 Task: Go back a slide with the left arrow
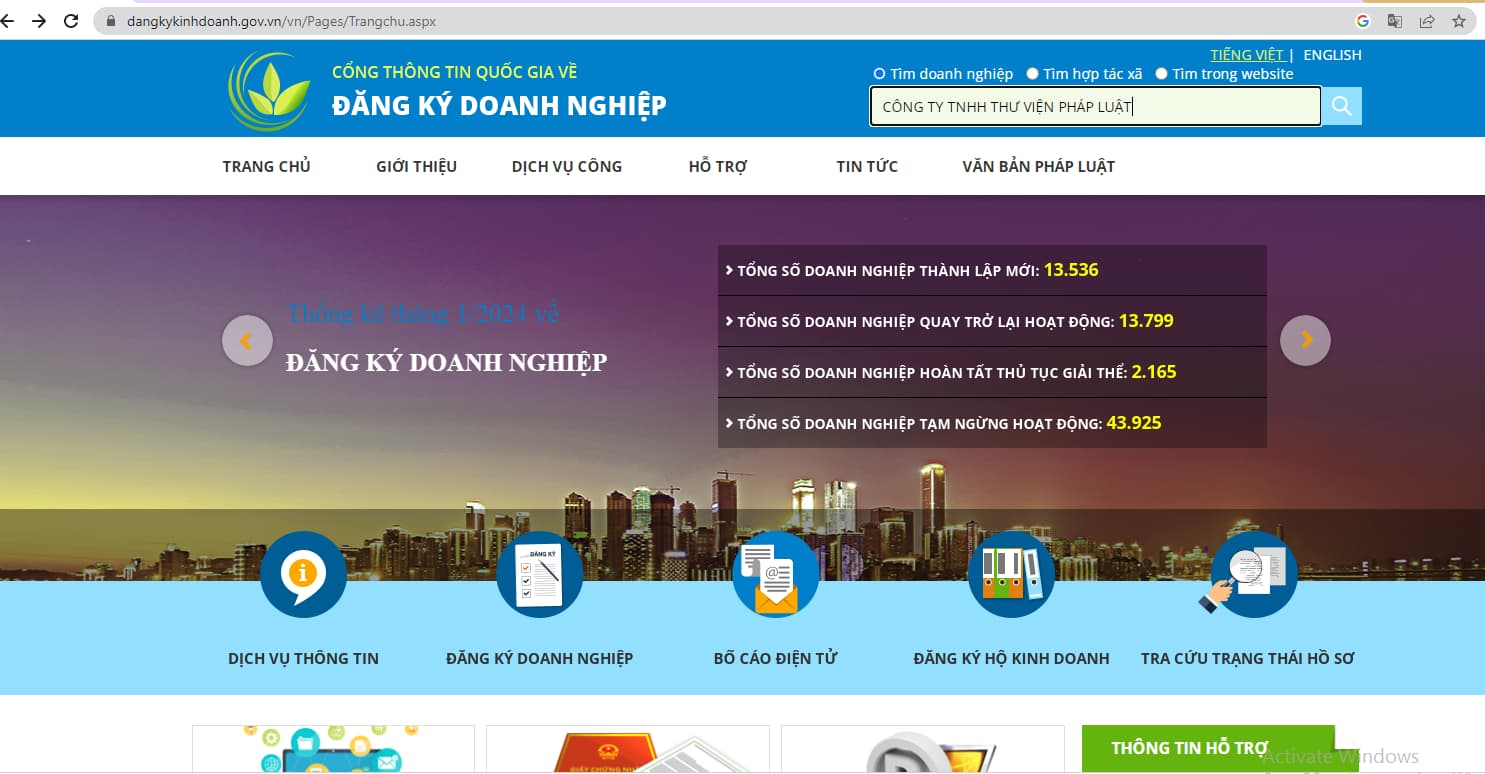[246, 340]
